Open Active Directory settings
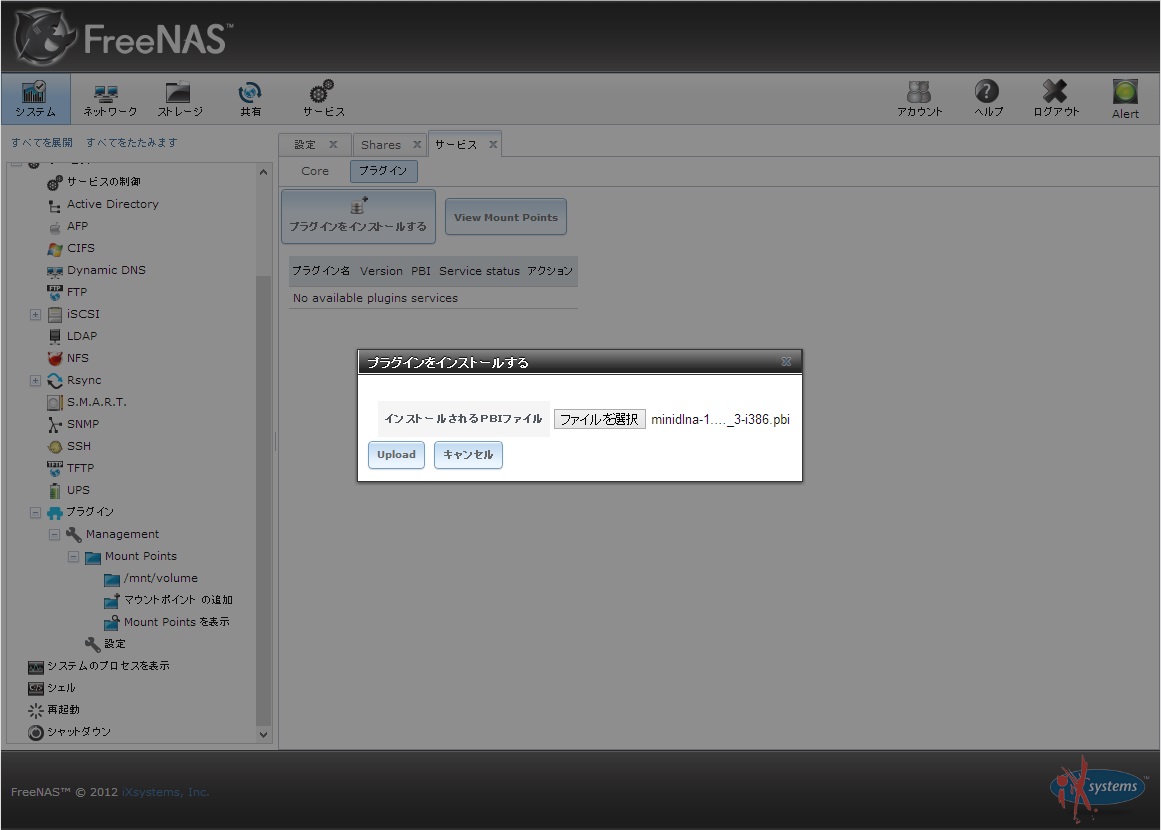 tap(113, 204)
